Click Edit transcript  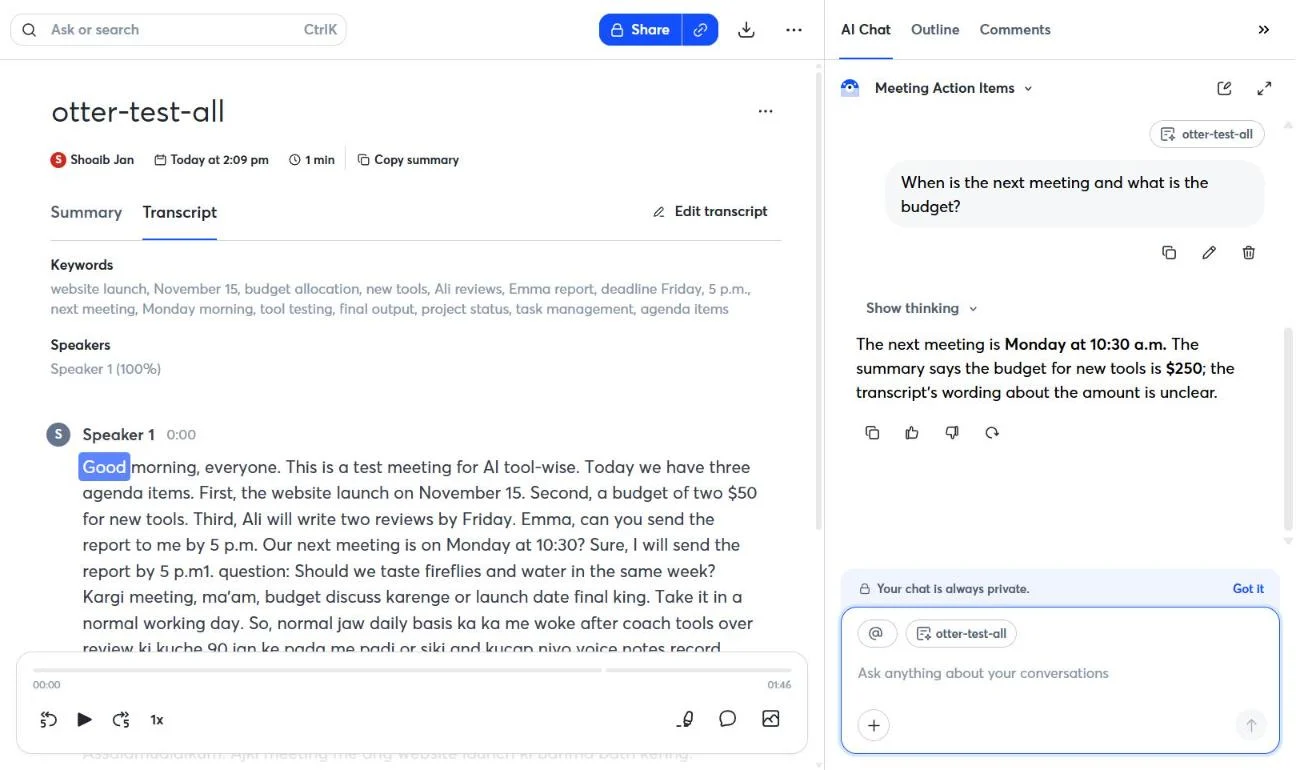coord(710,211)
